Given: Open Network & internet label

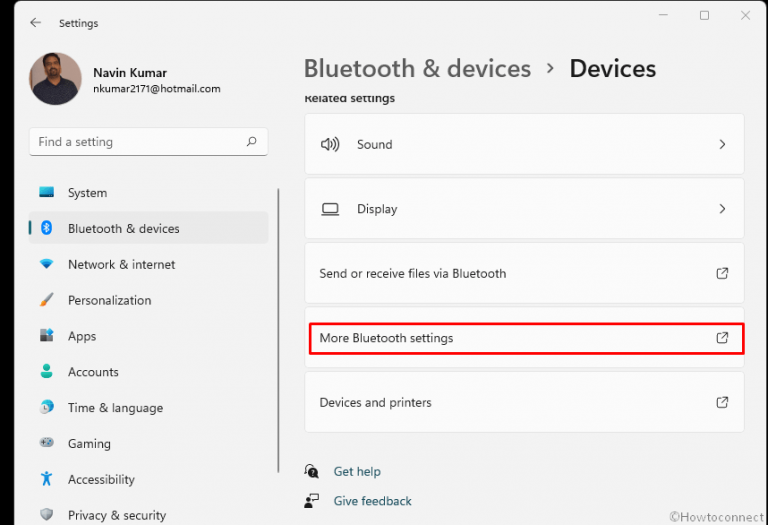Looking at the screenshot, I should (121, 264).
